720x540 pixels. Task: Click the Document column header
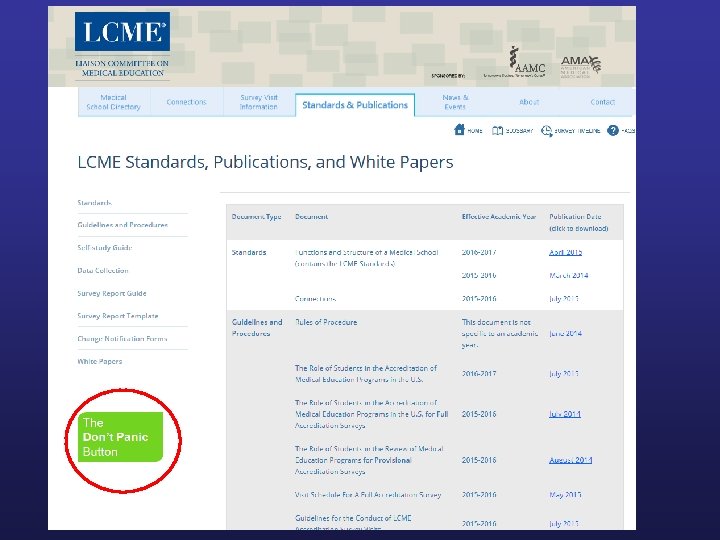tap(311, 217)
